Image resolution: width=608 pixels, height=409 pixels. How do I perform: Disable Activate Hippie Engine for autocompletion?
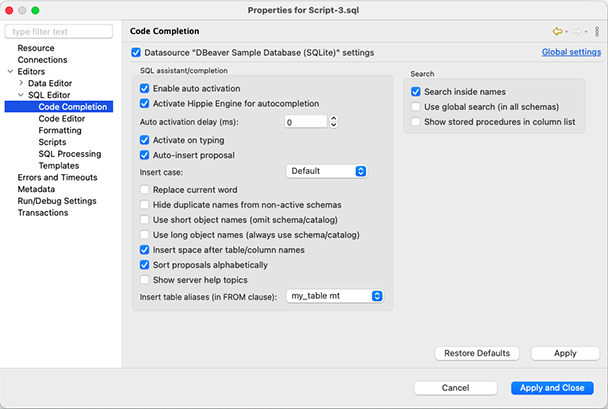pos(144,104)
